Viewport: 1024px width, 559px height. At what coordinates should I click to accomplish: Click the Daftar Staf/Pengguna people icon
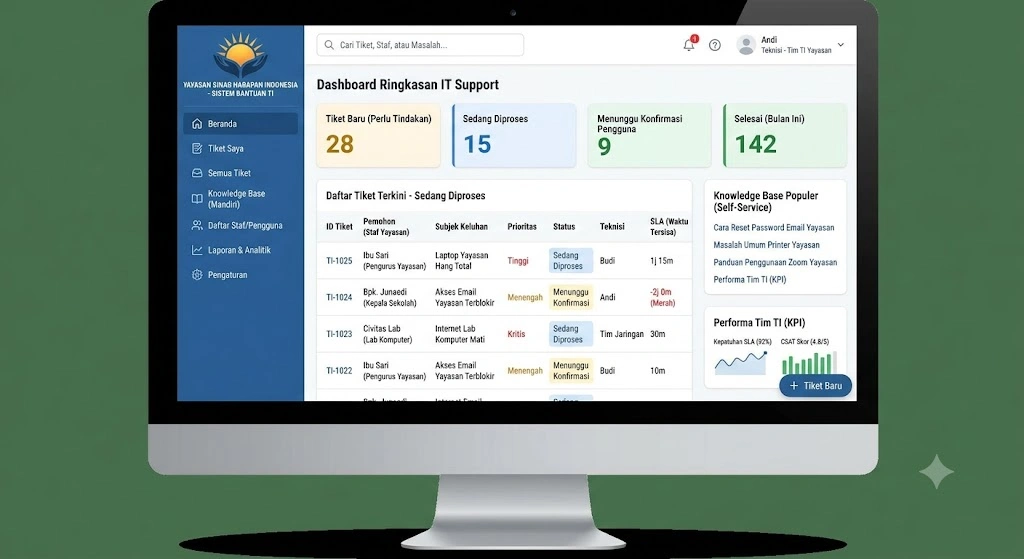tap(197, 225)
